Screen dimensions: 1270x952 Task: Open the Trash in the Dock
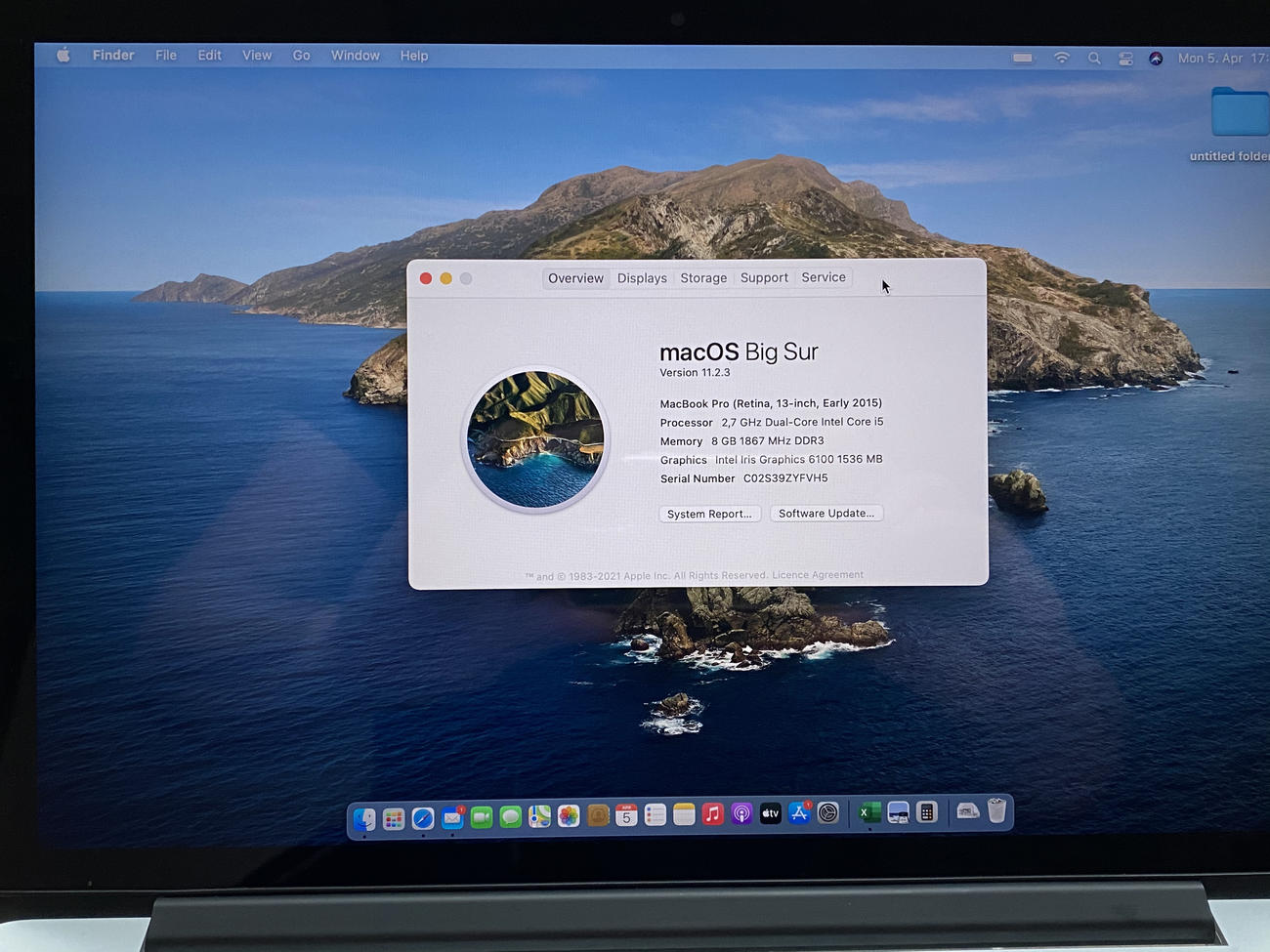point(996,810)
